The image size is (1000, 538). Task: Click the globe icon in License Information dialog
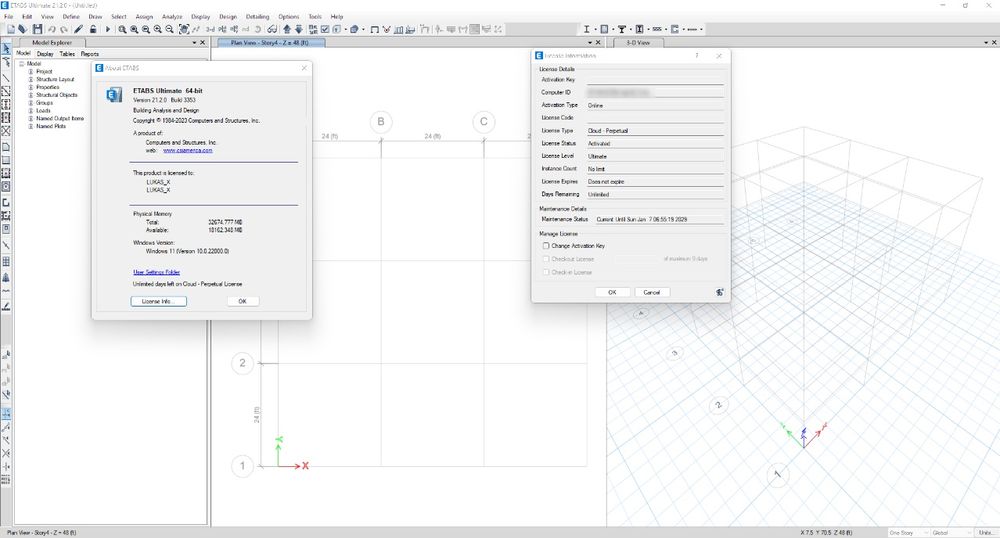[719, 292]
